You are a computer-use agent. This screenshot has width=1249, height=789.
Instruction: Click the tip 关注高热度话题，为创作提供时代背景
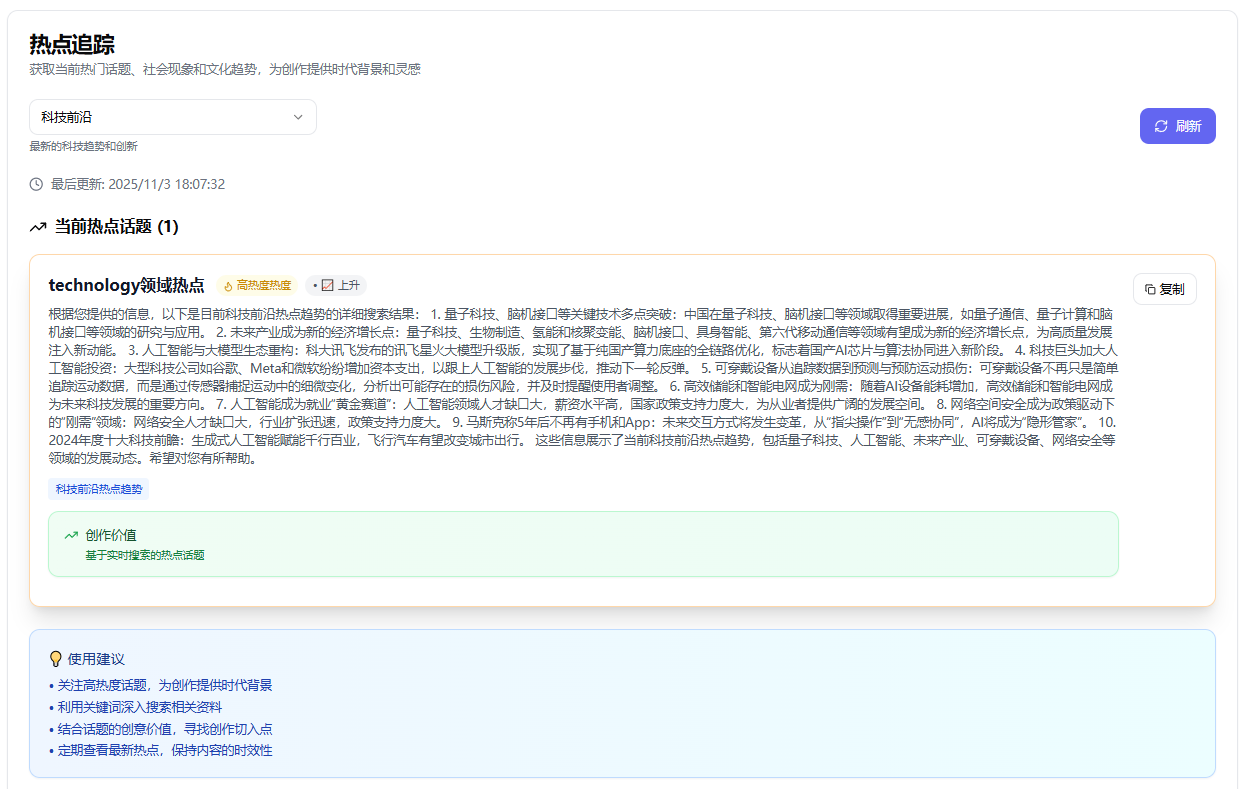coord(160,685)
